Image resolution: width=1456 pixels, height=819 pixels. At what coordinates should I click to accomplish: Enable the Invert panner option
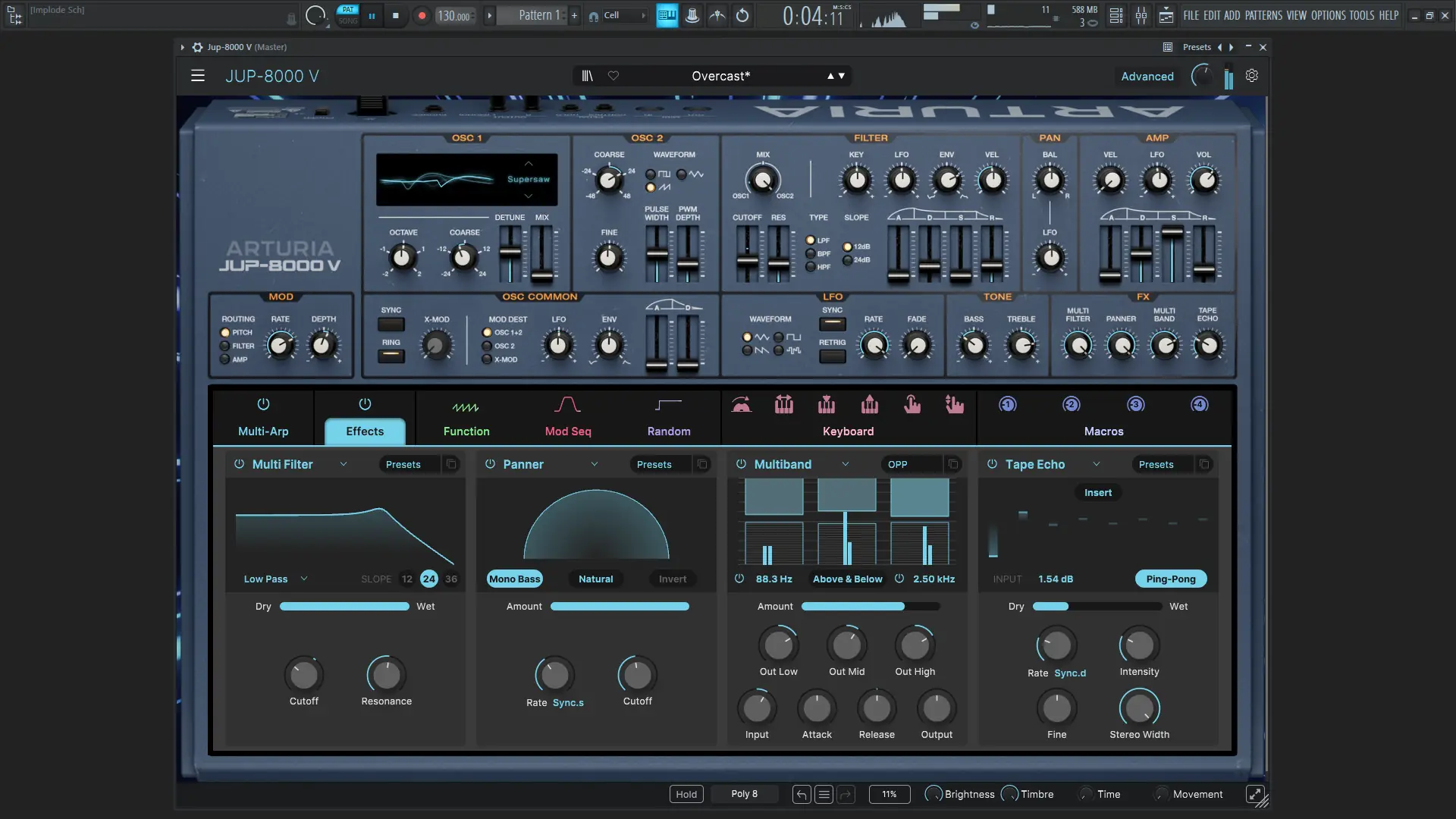672,579
